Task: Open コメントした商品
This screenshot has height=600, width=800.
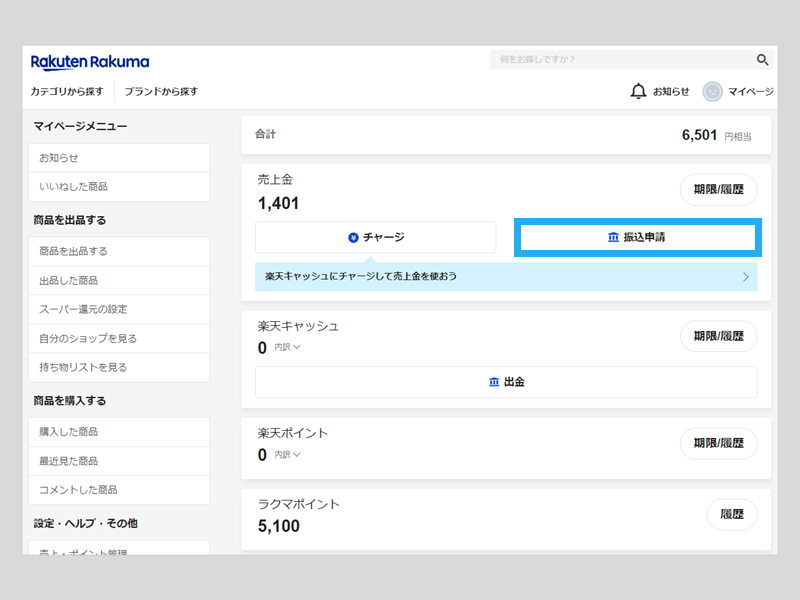Action: tap(119, 490)
